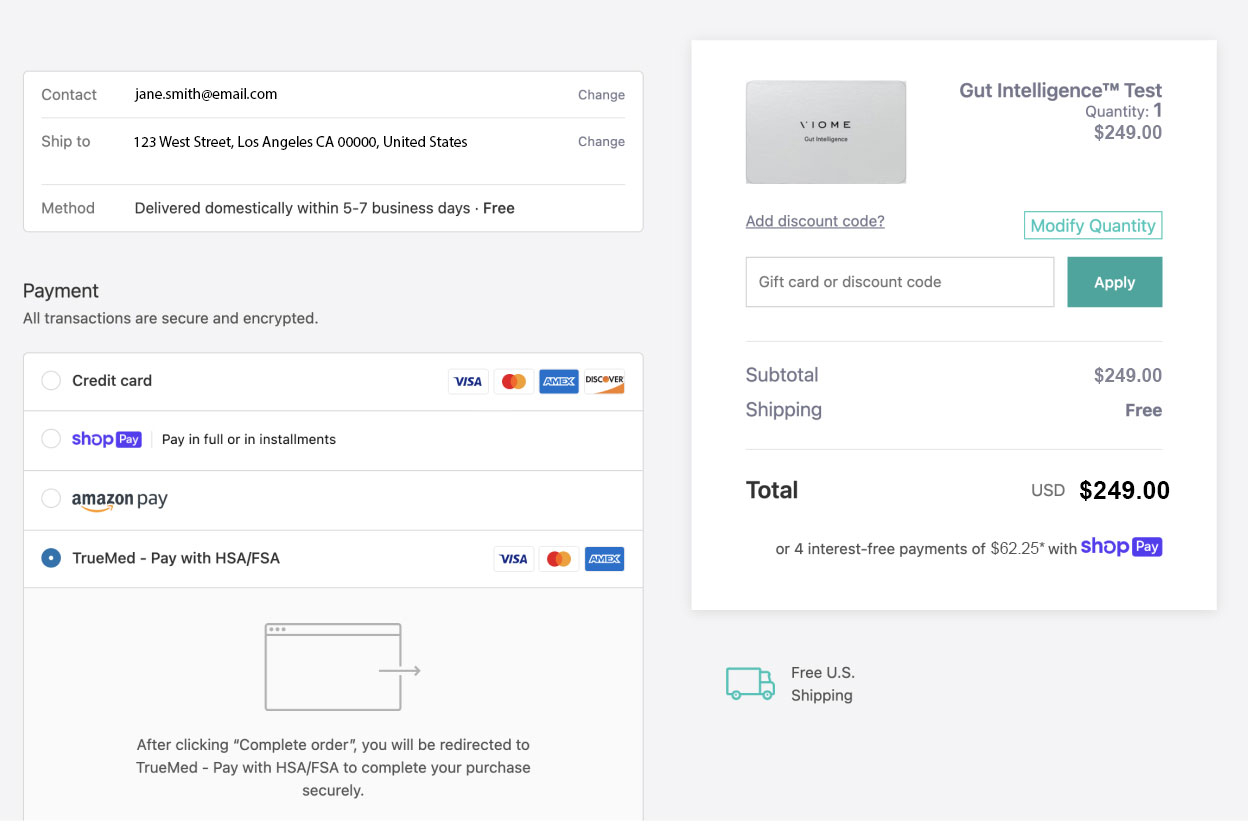Focus the Gift card or discount code field
This screenshot has width=1248, height=830.
[x=900, y=282]
